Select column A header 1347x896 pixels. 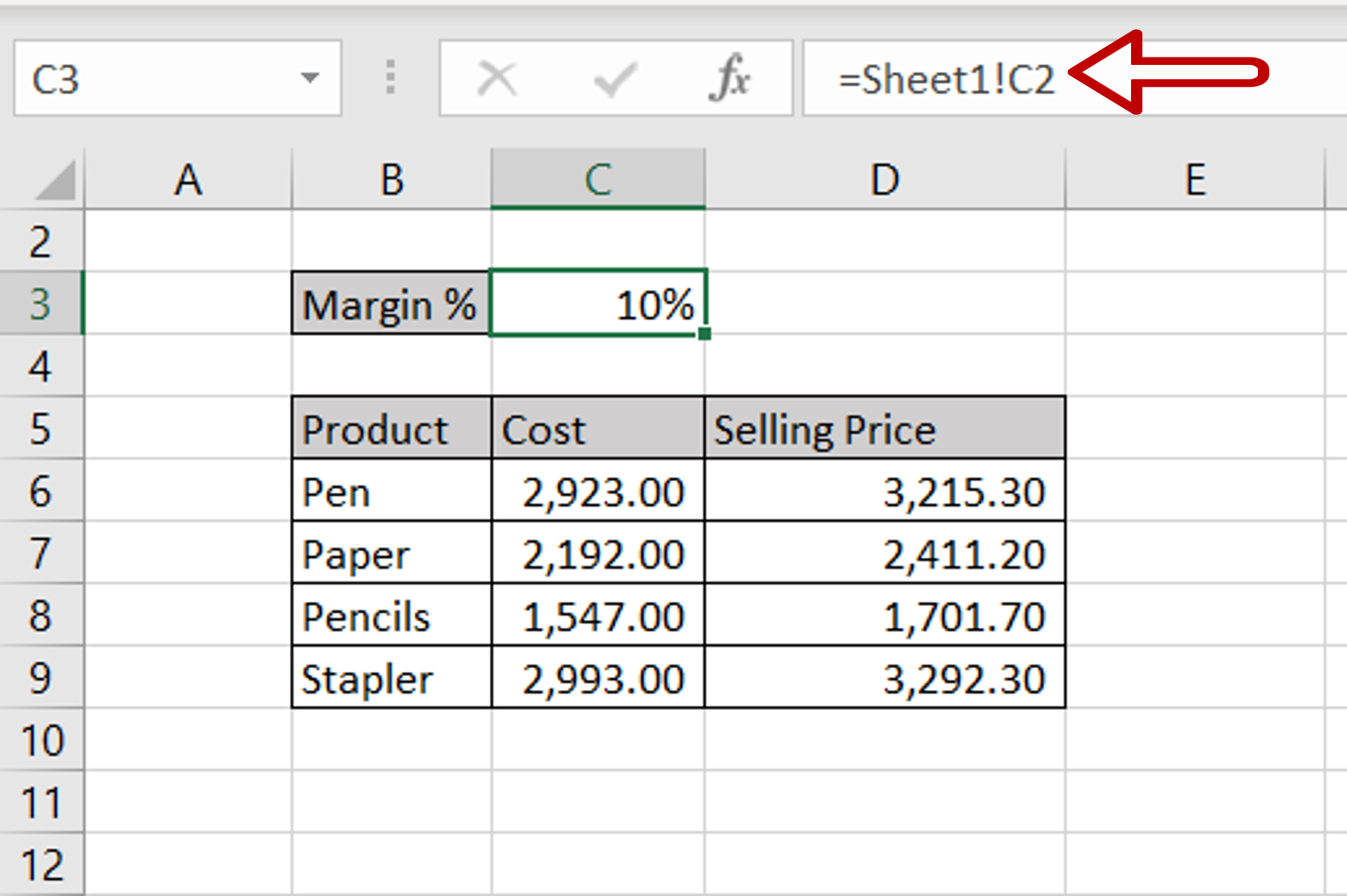[x=188, y=180]
